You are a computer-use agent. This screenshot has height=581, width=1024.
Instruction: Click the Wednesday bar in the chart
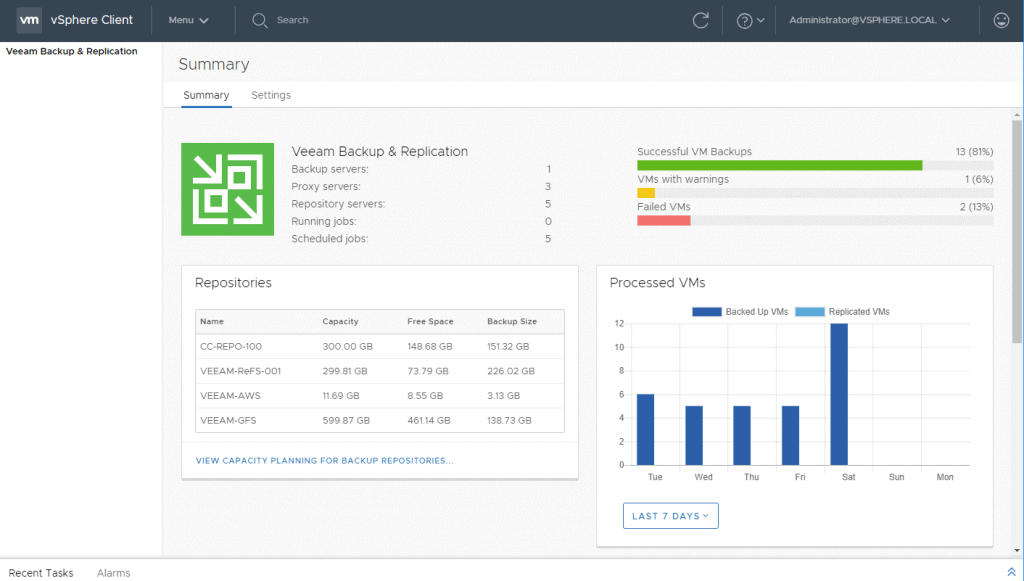pyautogui.click(x=694, y=435)
